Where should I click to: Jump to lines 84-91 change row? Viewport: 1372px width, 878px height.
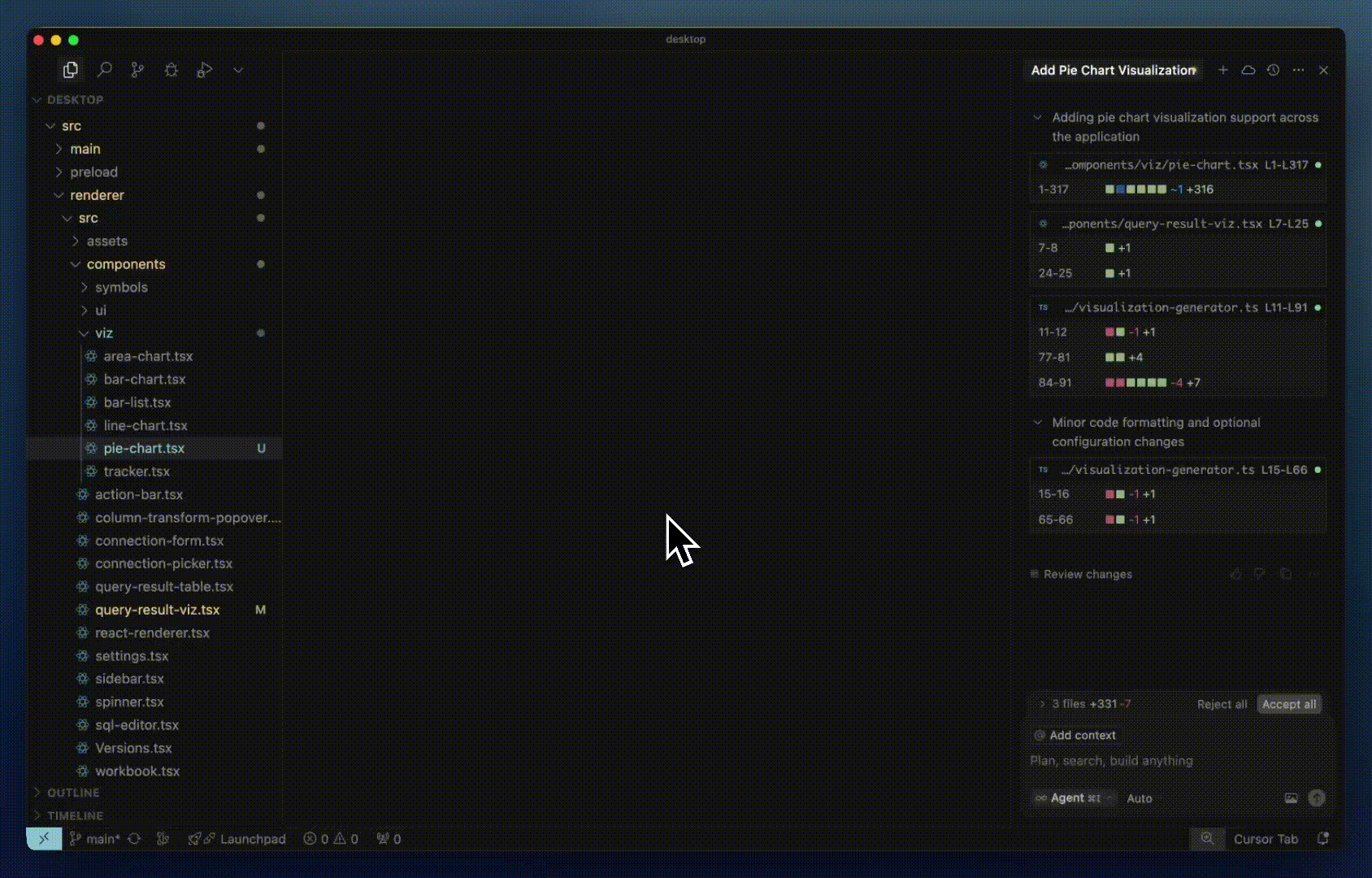coord(1178,382)
